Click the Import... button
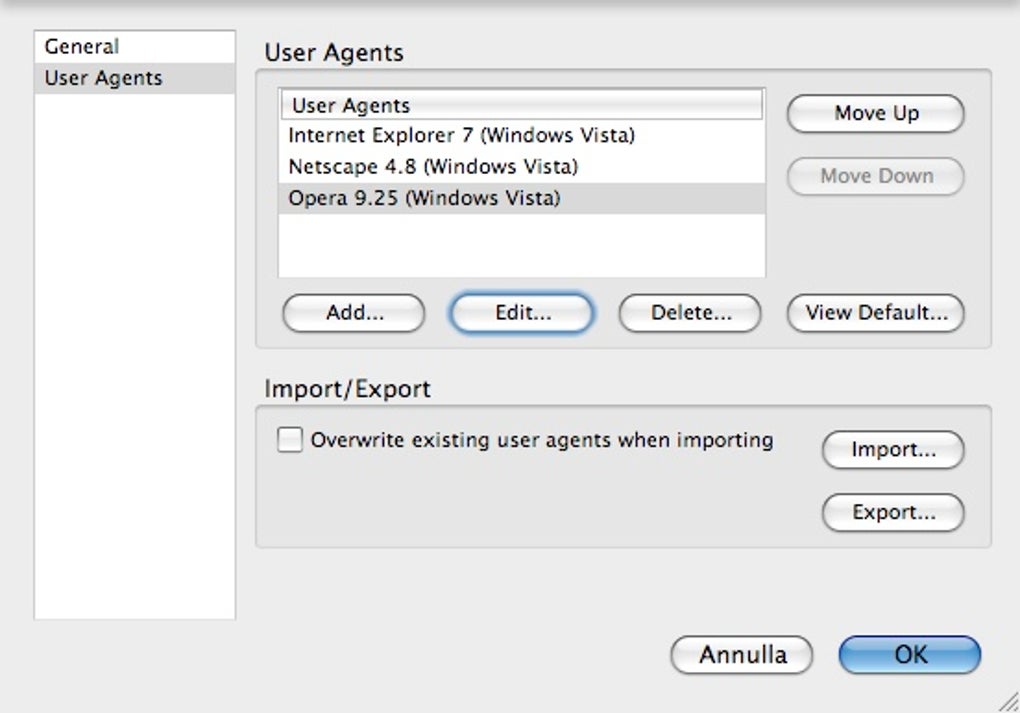Viewport: 1020px width, 713px height. pos(893,450)
